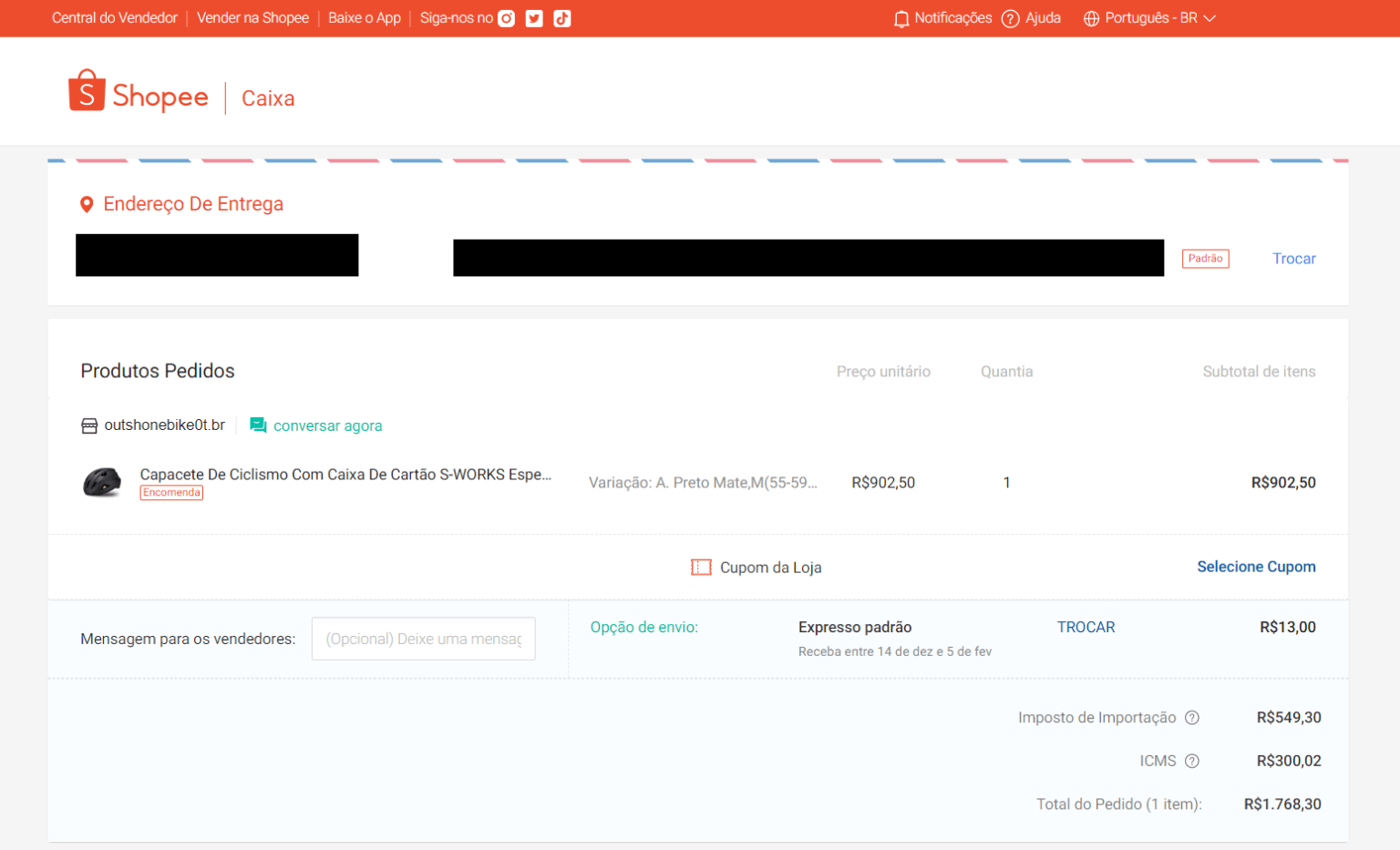Open Shopee's Twitter icon in top bar
Screen dimensions: 1400x850
pyautogui.click(x=534, y=17)
